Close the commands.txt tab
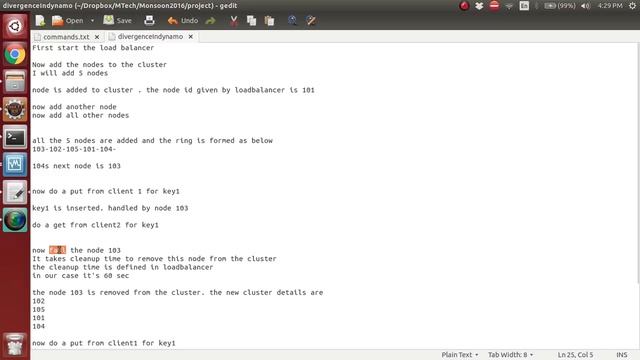The height and width of the screenshot is (360, 640). [x=97, y=37]
